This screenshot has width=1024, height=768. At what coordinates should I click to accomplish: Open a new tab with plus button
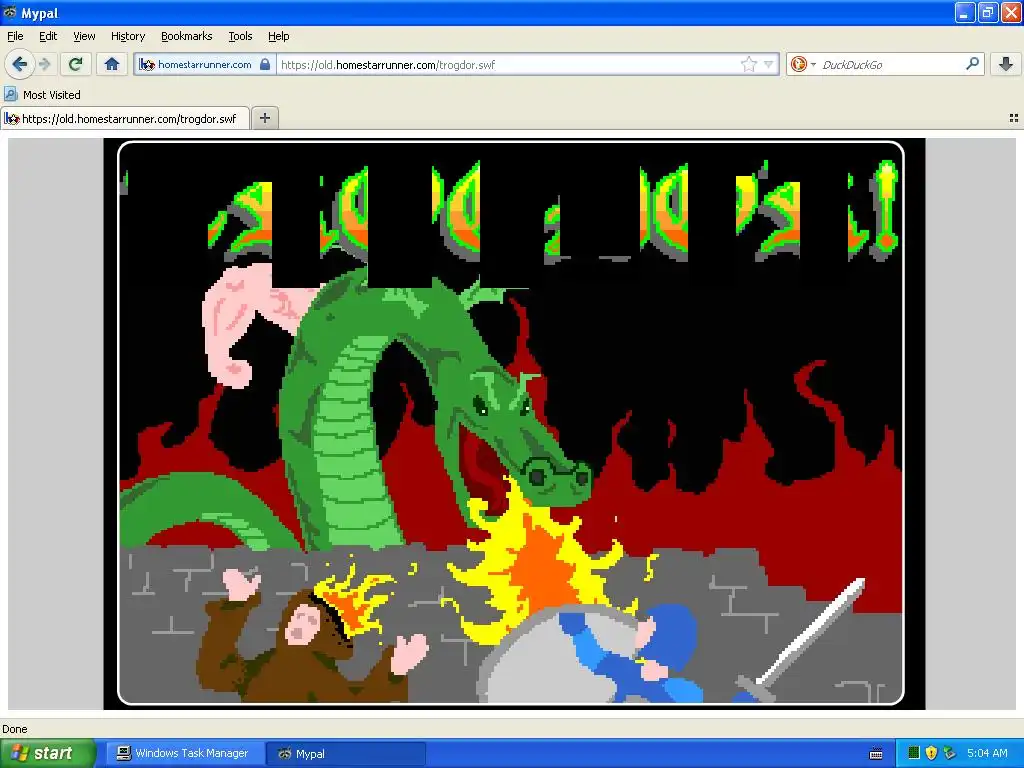tap(264, 118)
